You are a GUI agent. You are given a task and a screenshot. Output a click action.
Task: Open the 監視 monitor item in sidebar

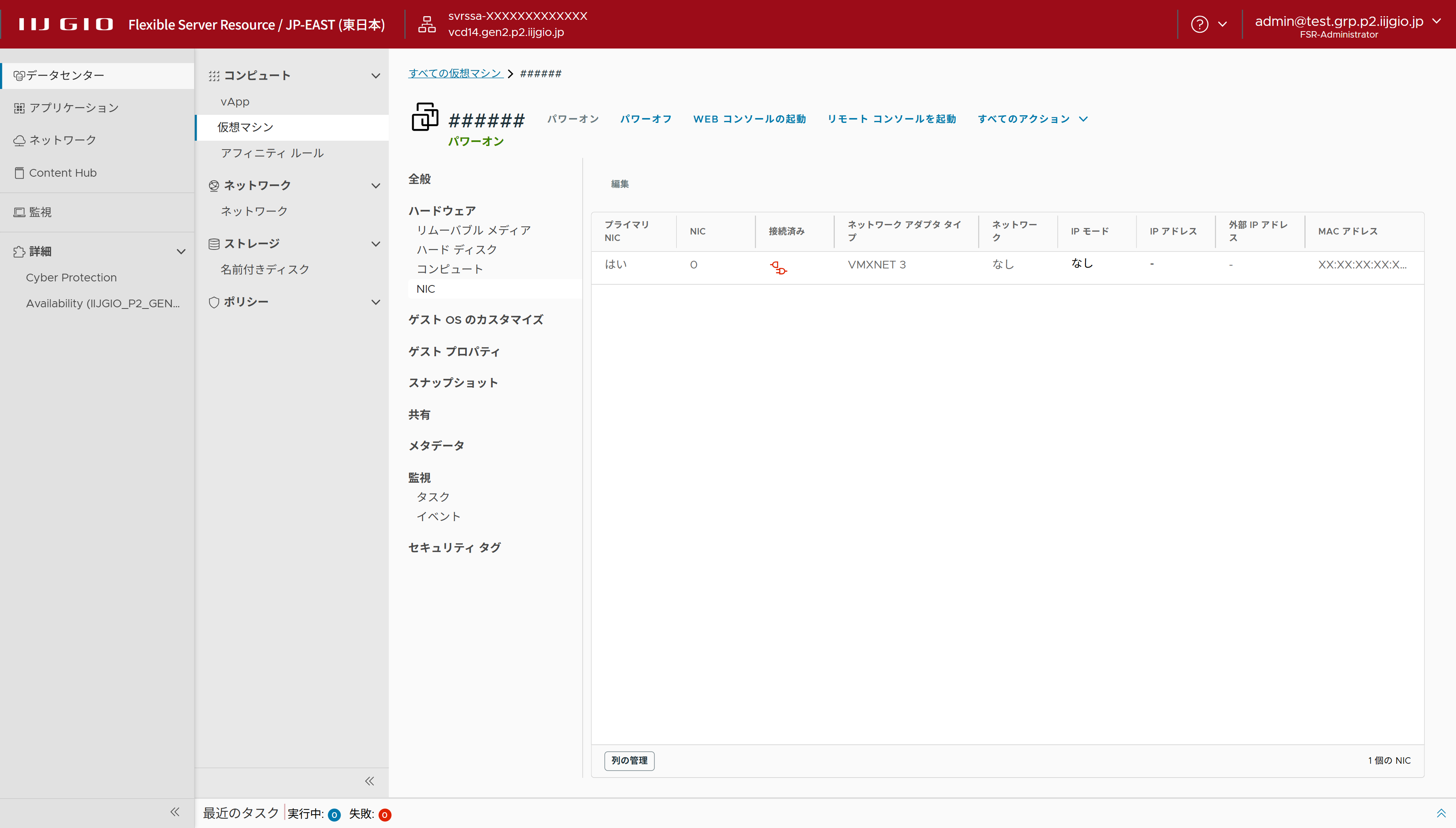coord(40,212)
